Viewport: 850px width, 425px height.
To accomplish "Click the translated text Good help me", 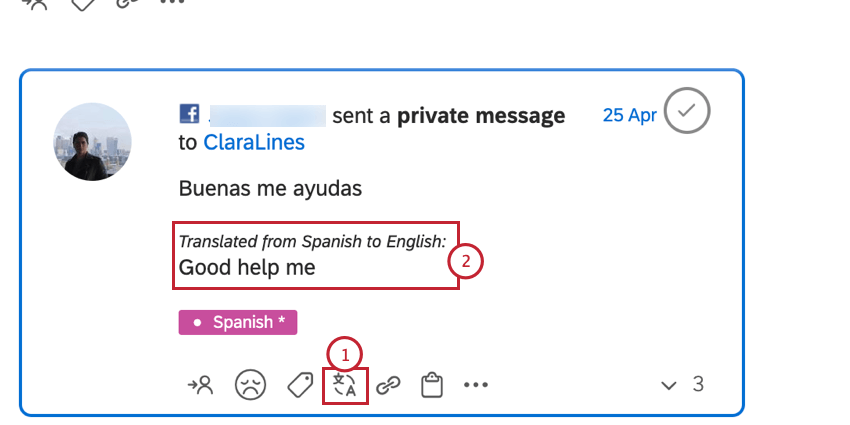I will (x=247, y=267).
